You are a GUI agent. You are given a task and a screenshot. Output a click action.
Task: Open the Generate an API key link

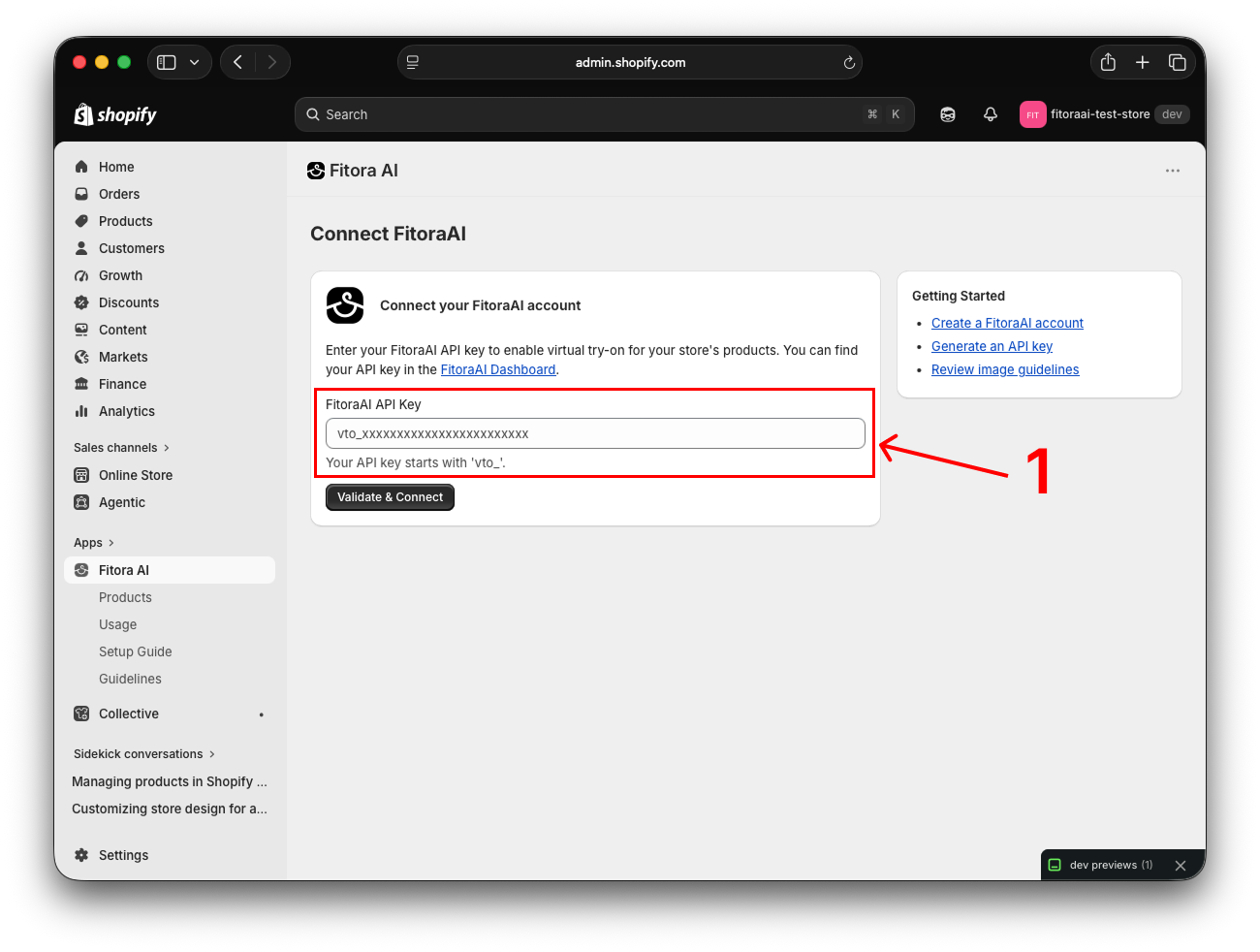tap(992, 346)
